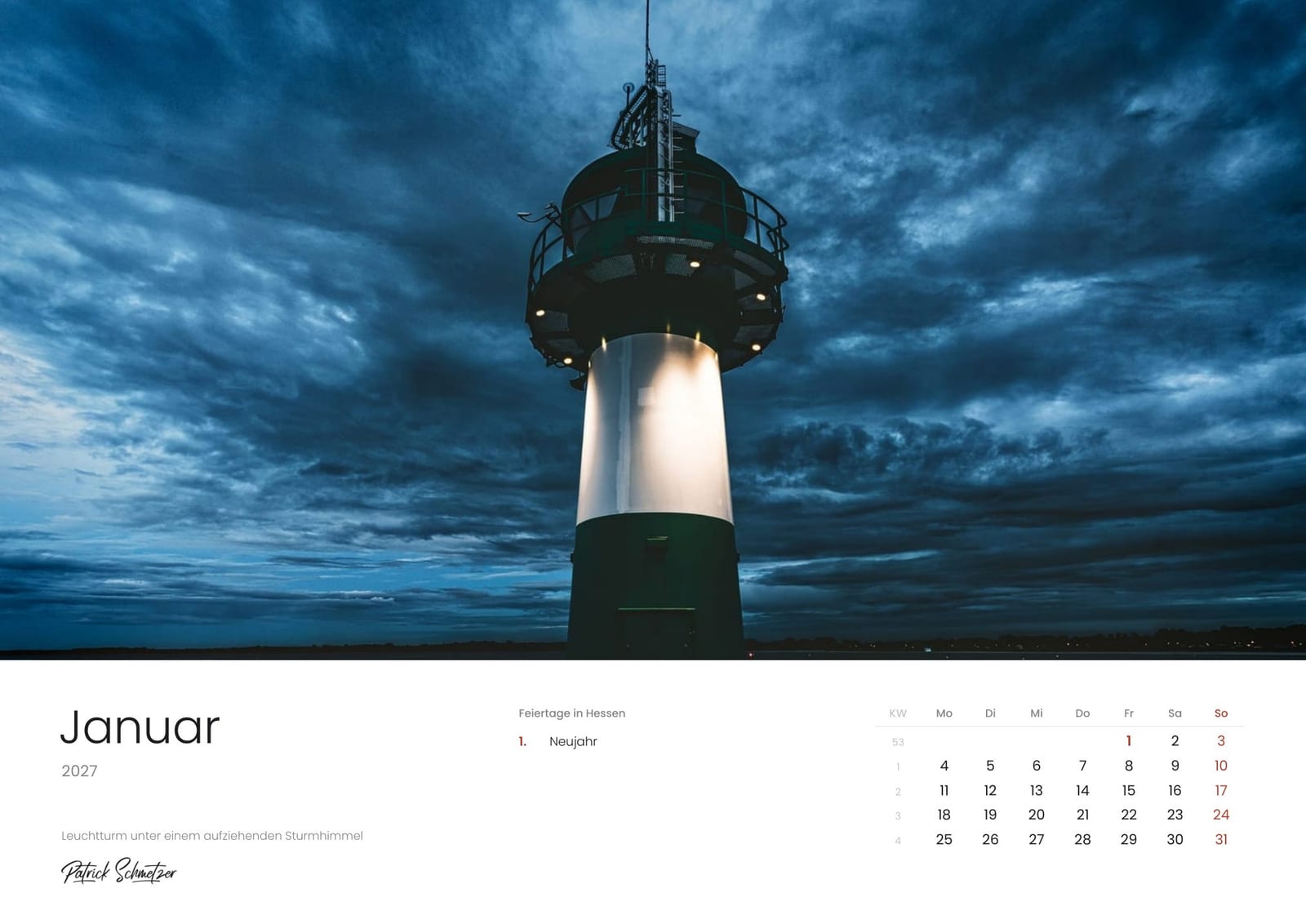The image size is (1306, 924).
Task: Click calendar week number 53
Action: [898, 742]
